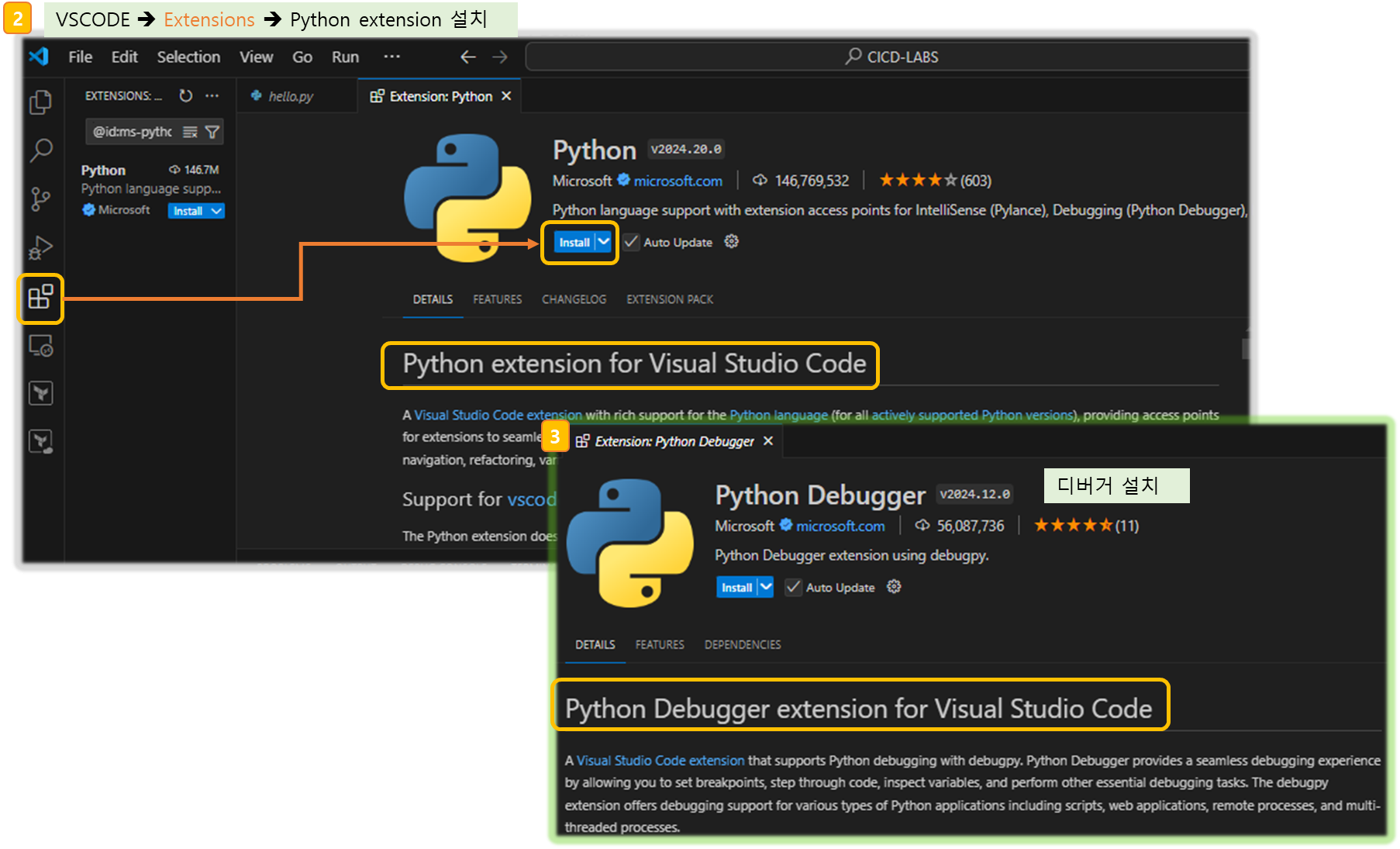Viewport: 1400px width, 849px height.
Task: Go forward with the right arrow
Action: pos(500,57)
